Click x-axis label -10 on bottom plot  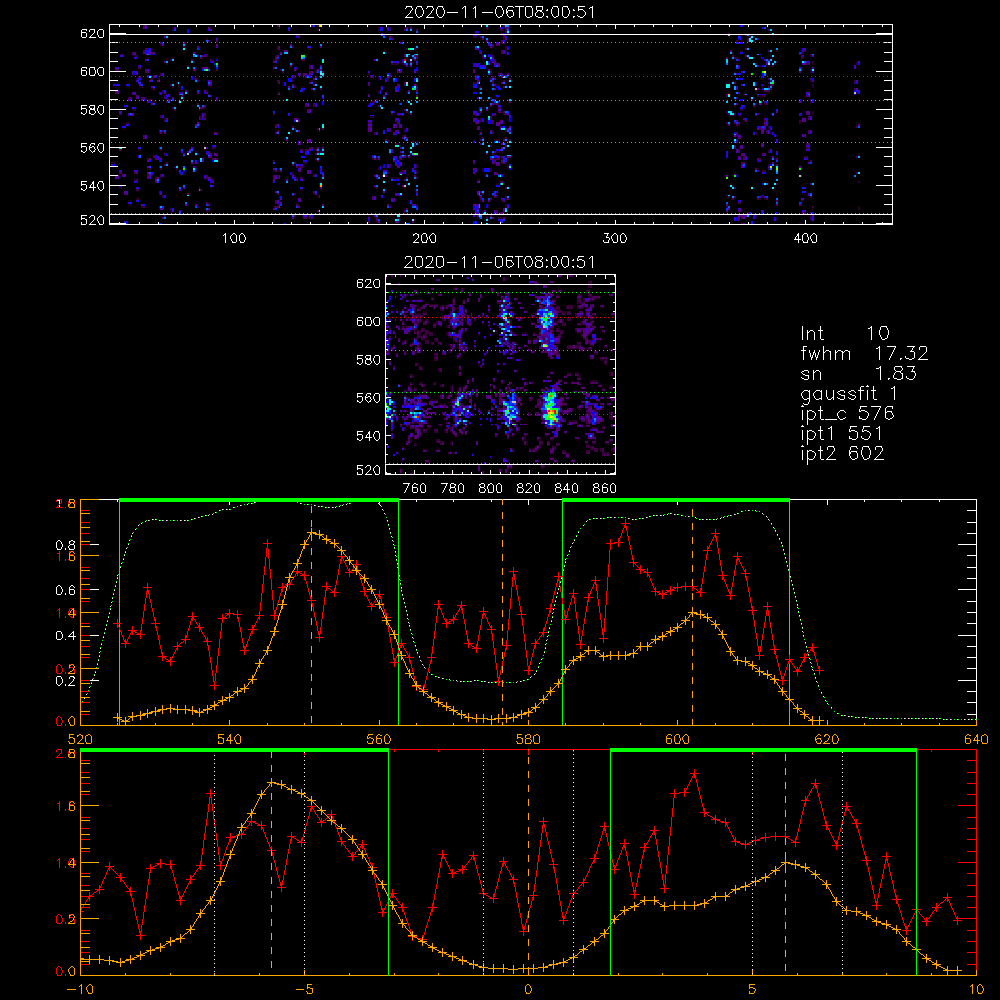point(80,990)
